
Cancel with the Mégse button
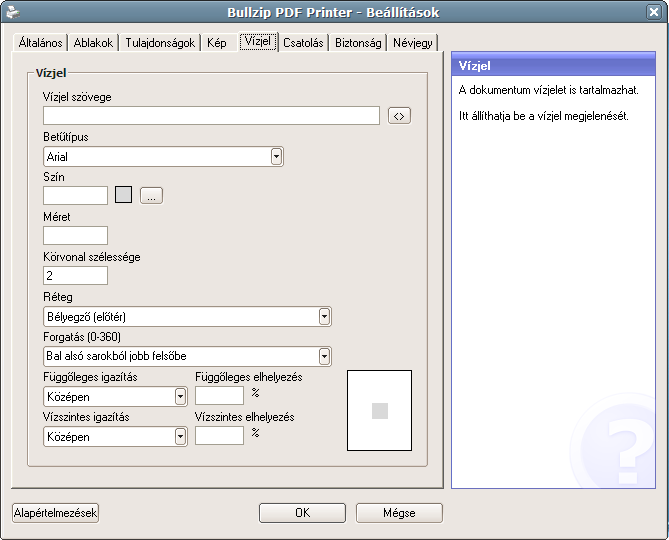[399, 513]
